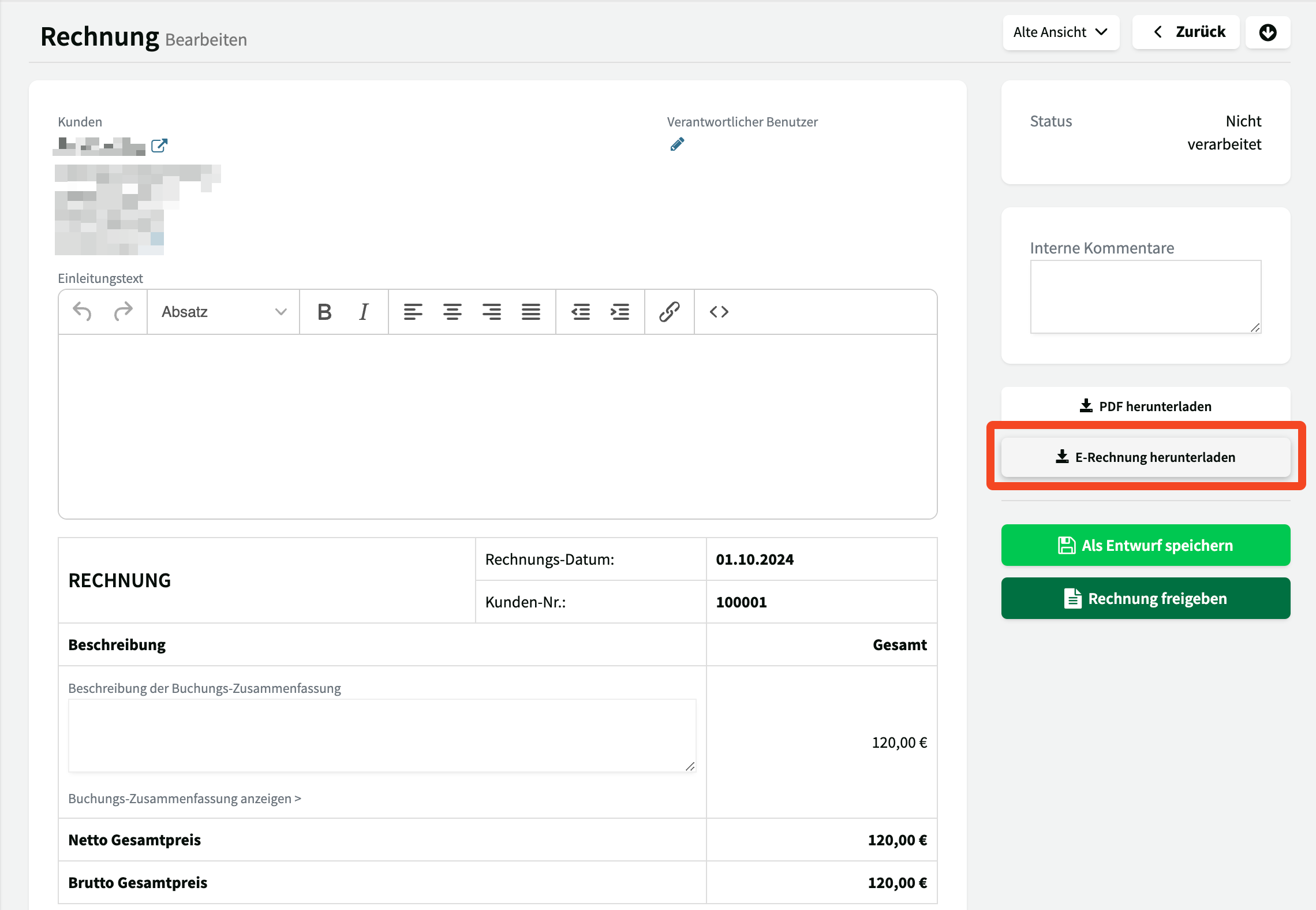Open source code view in editor

point(719,312)
